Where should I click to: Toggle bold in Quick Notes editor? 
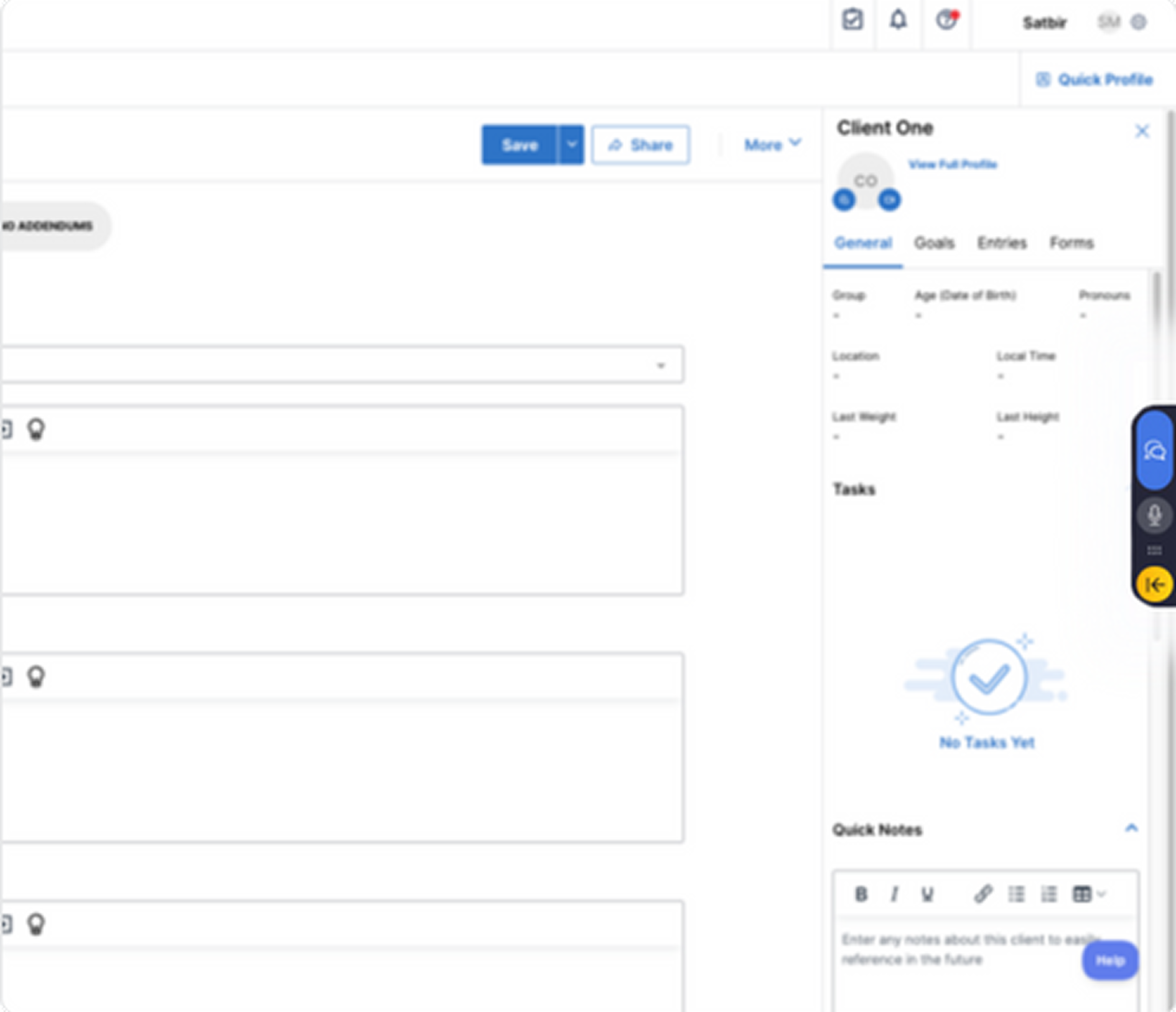861,894
